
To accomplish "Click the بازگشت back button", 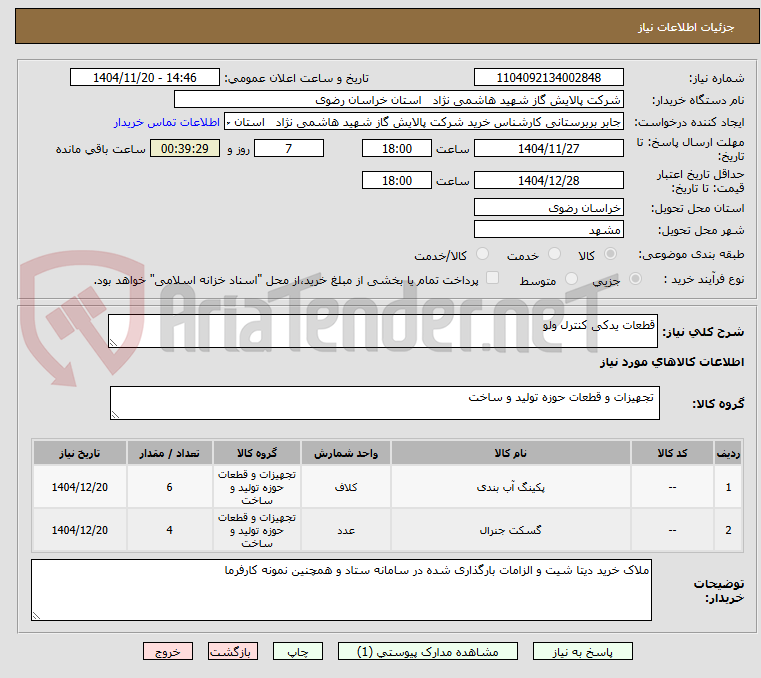I will (x=233, y=651).
